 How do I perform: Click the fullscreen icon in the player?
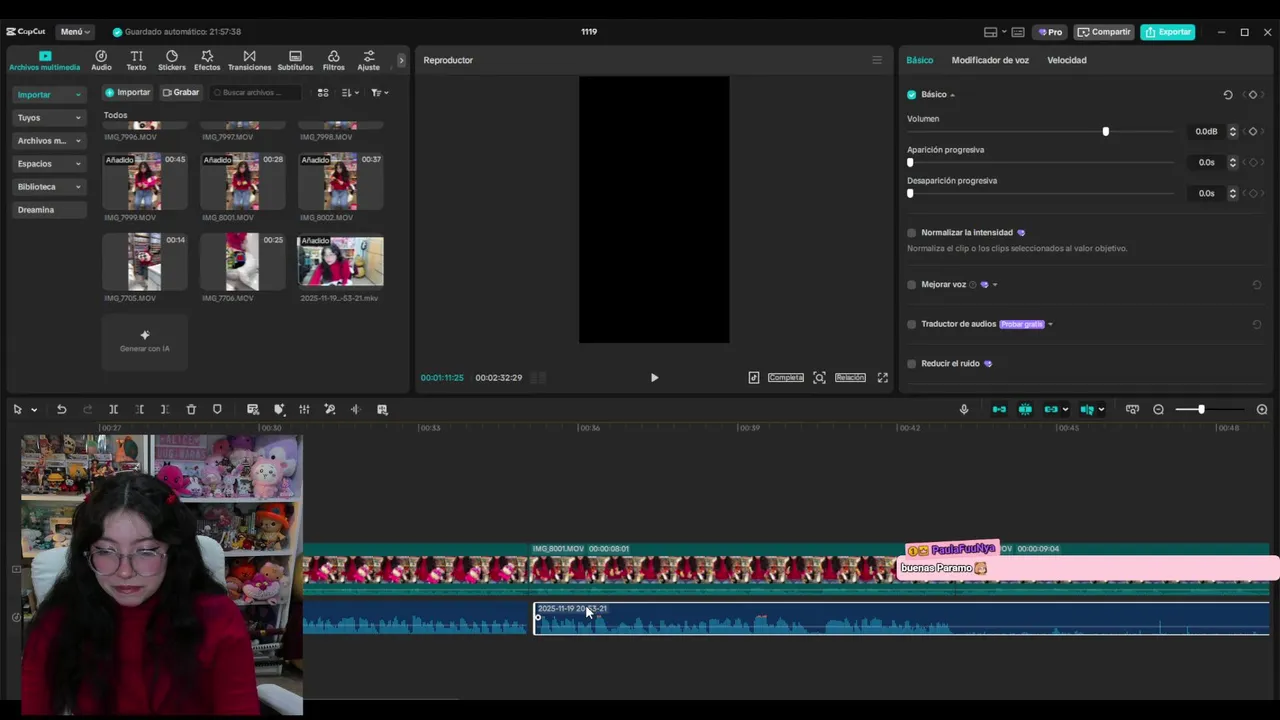coord(882,377)
